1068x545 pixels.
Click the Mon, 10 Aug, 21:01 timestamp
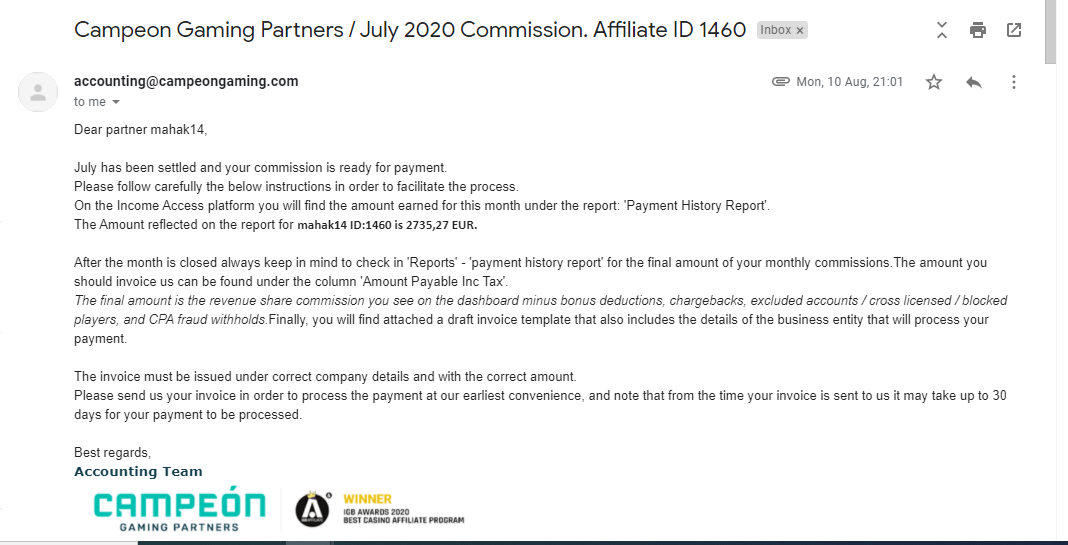849,82
